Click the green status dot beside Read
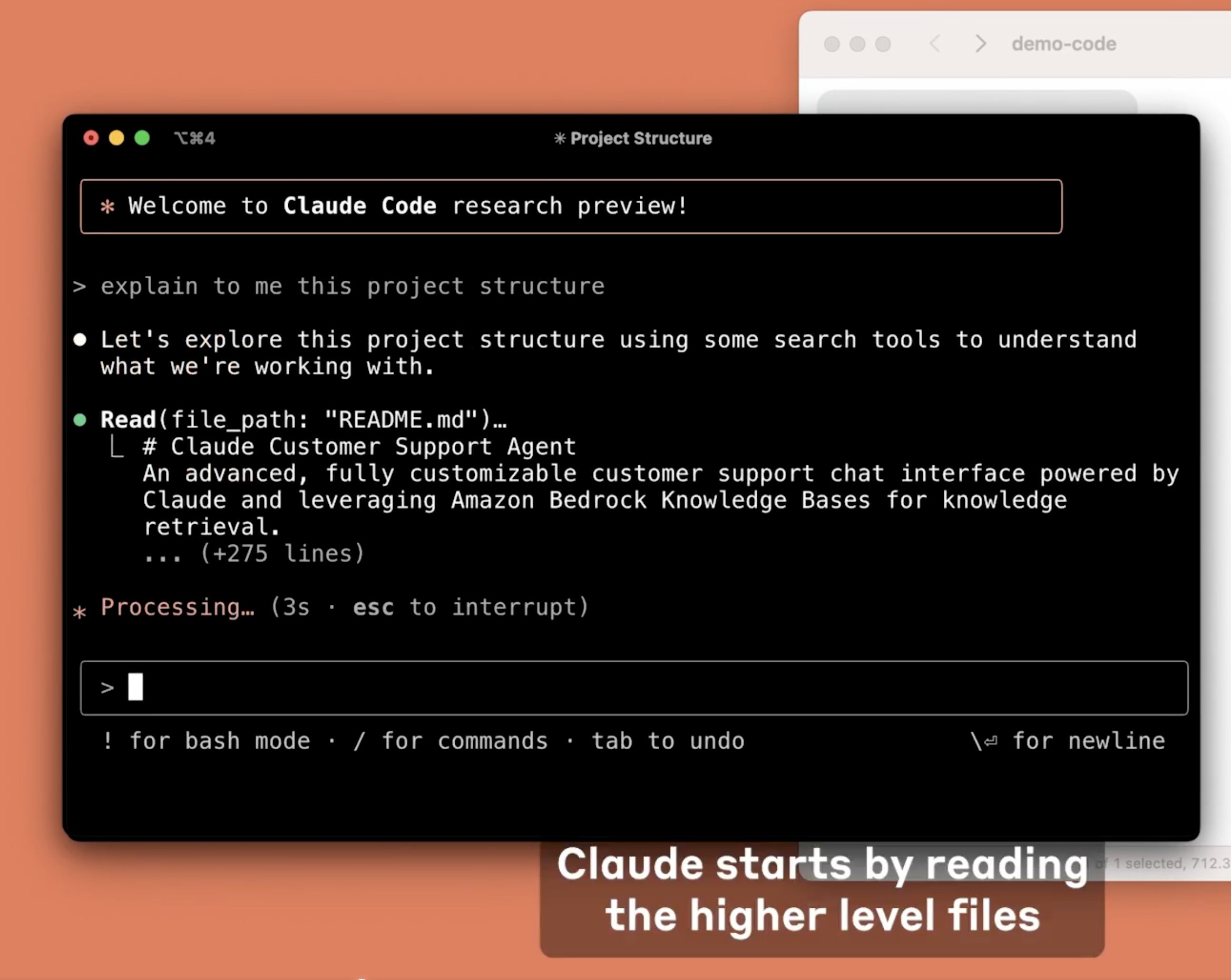The image size is (1231, 980). [80, 420]
